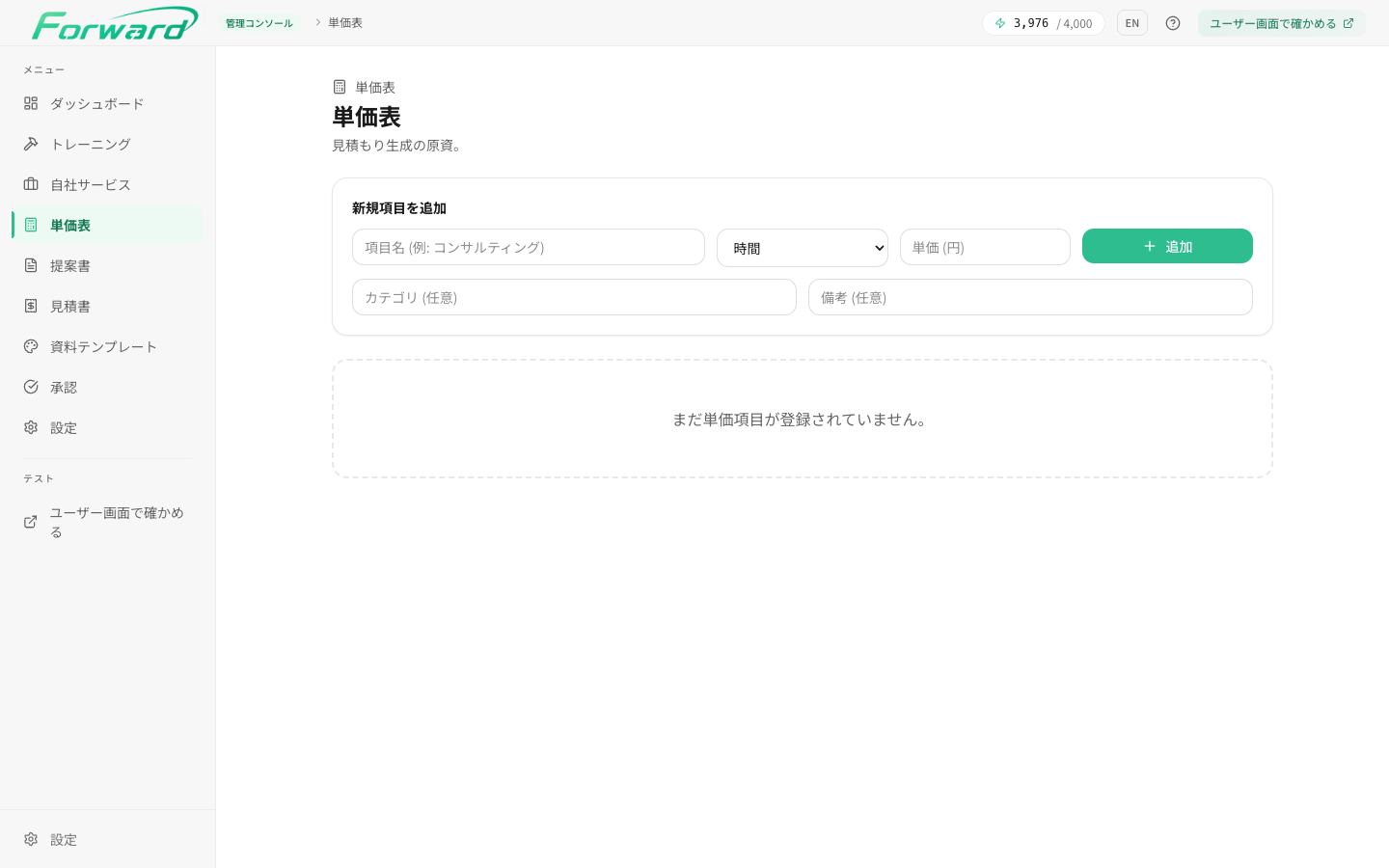Focus the カテゴリ (任意) input field
The height and width of the screenshot is (868, 1389).
(x=574, y=297)
